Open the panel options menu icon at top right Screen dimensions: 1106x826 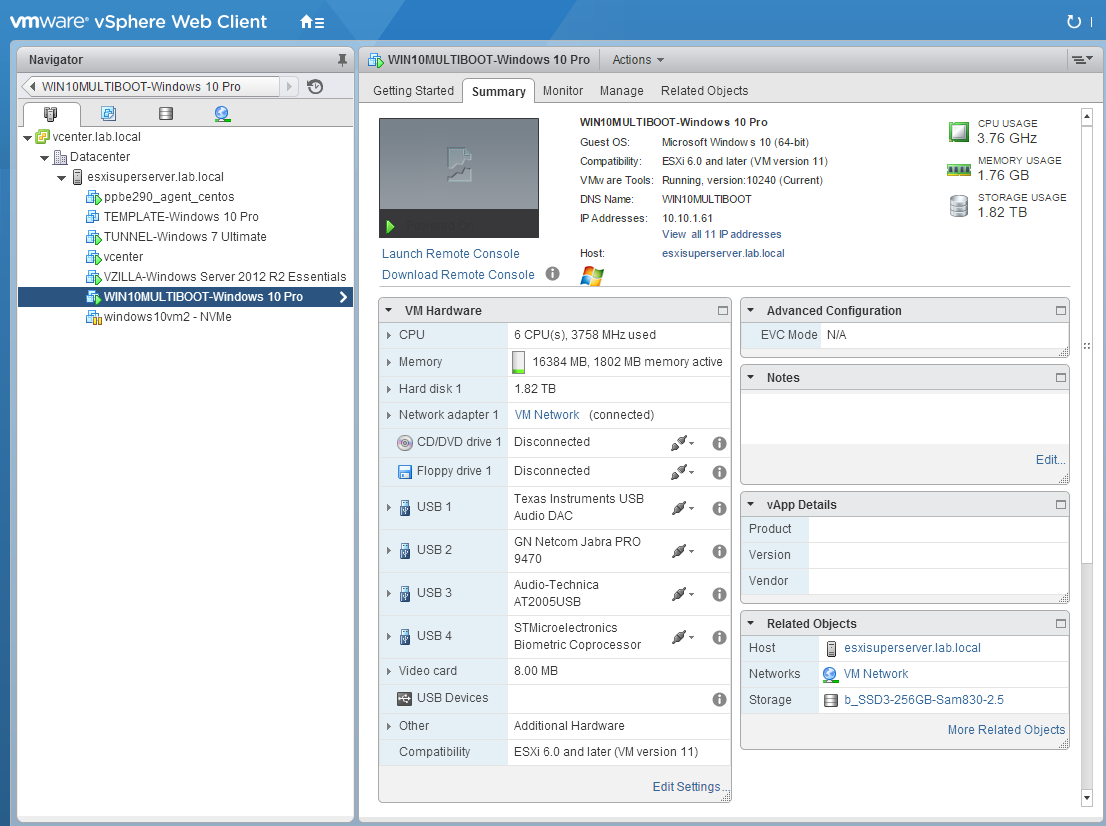(1082, 60)
